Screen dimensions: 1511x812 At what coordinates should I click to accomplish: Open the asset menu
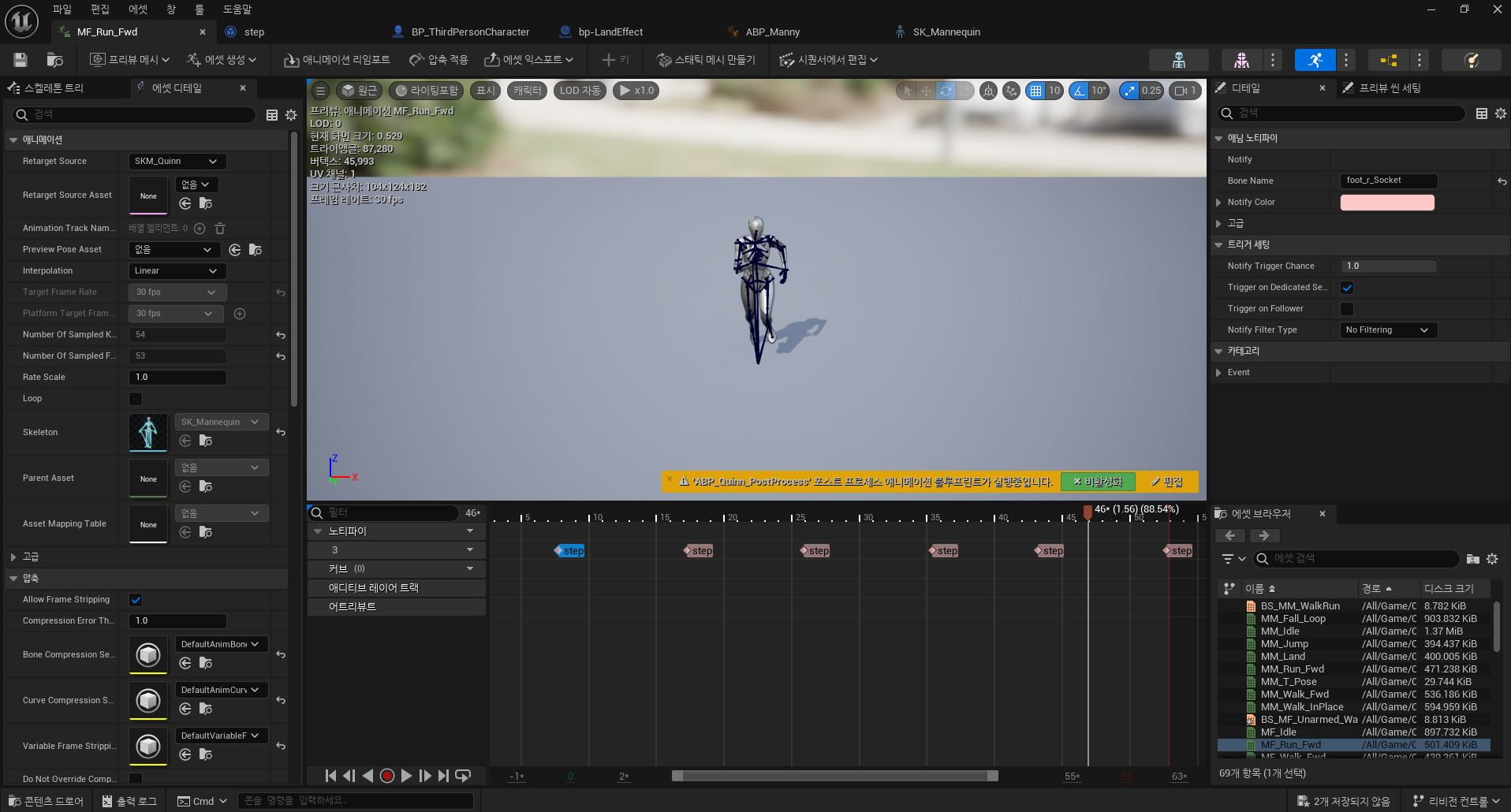coord(138,9)
